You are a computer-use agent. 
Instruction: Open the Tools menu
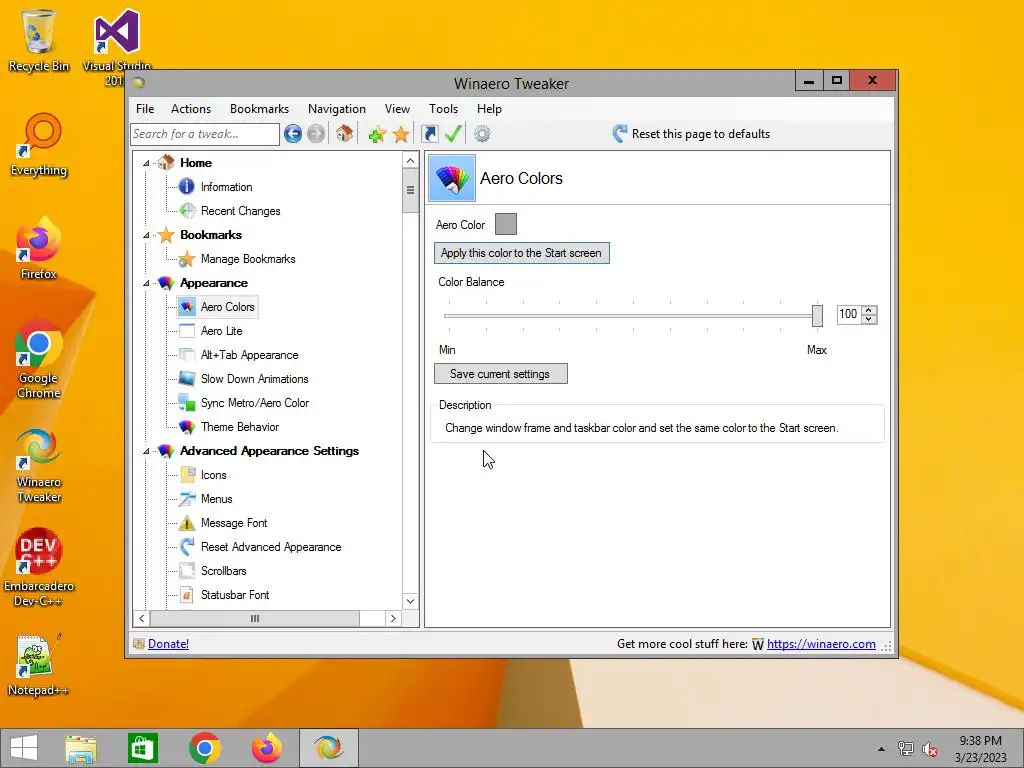pyautogui.click(x=443, y=109)
